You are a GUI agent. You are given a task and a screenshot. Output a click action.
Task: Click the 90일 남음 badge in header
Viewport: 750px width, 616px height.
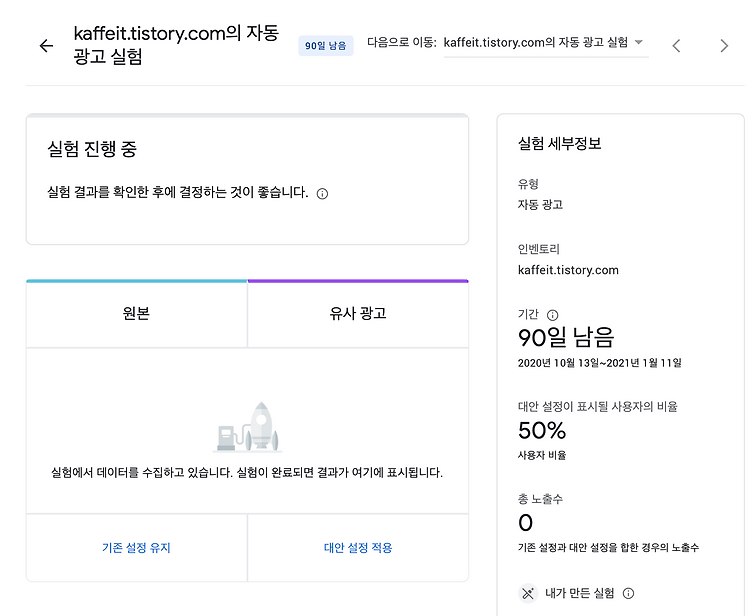tap(326, 46)
